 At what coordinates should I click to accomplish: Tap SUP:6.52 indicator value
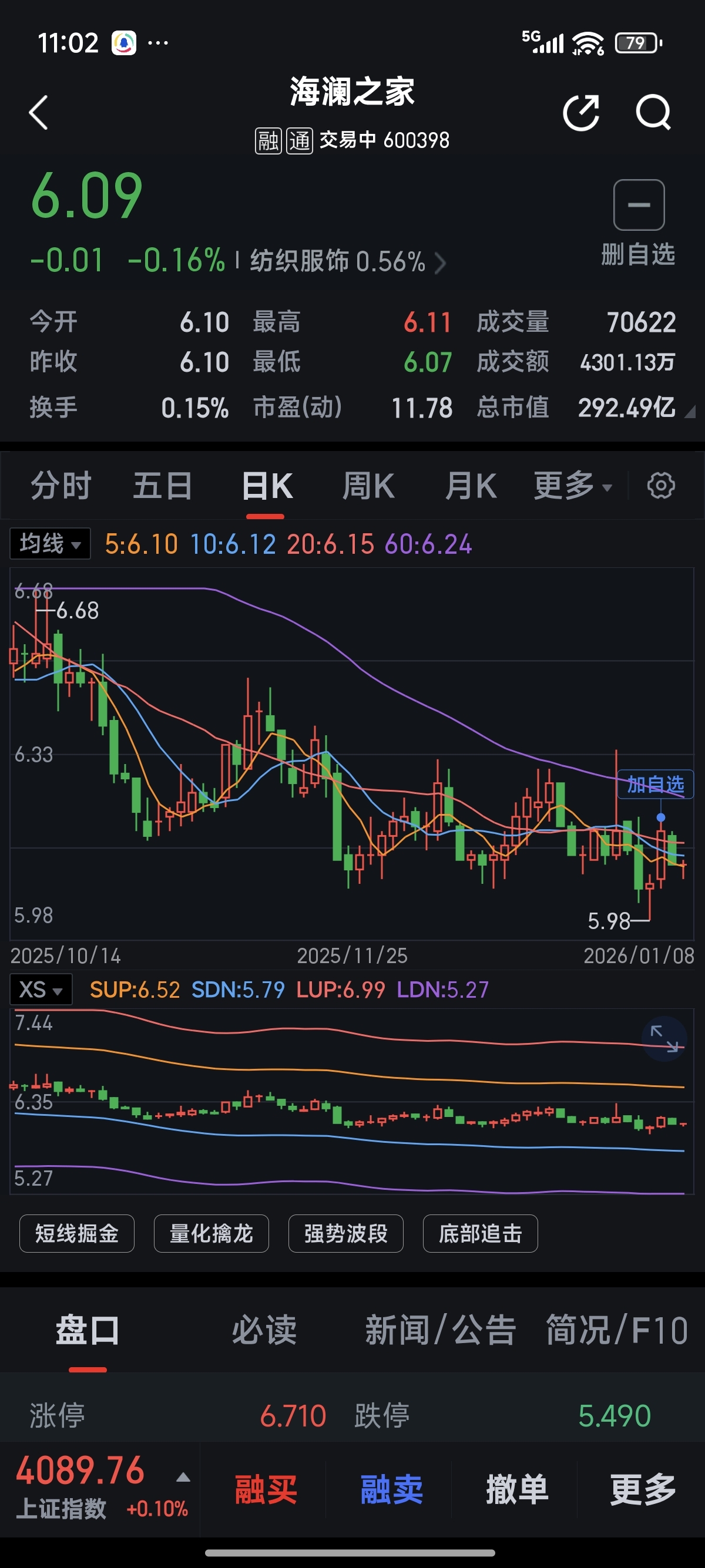point(135,990)
